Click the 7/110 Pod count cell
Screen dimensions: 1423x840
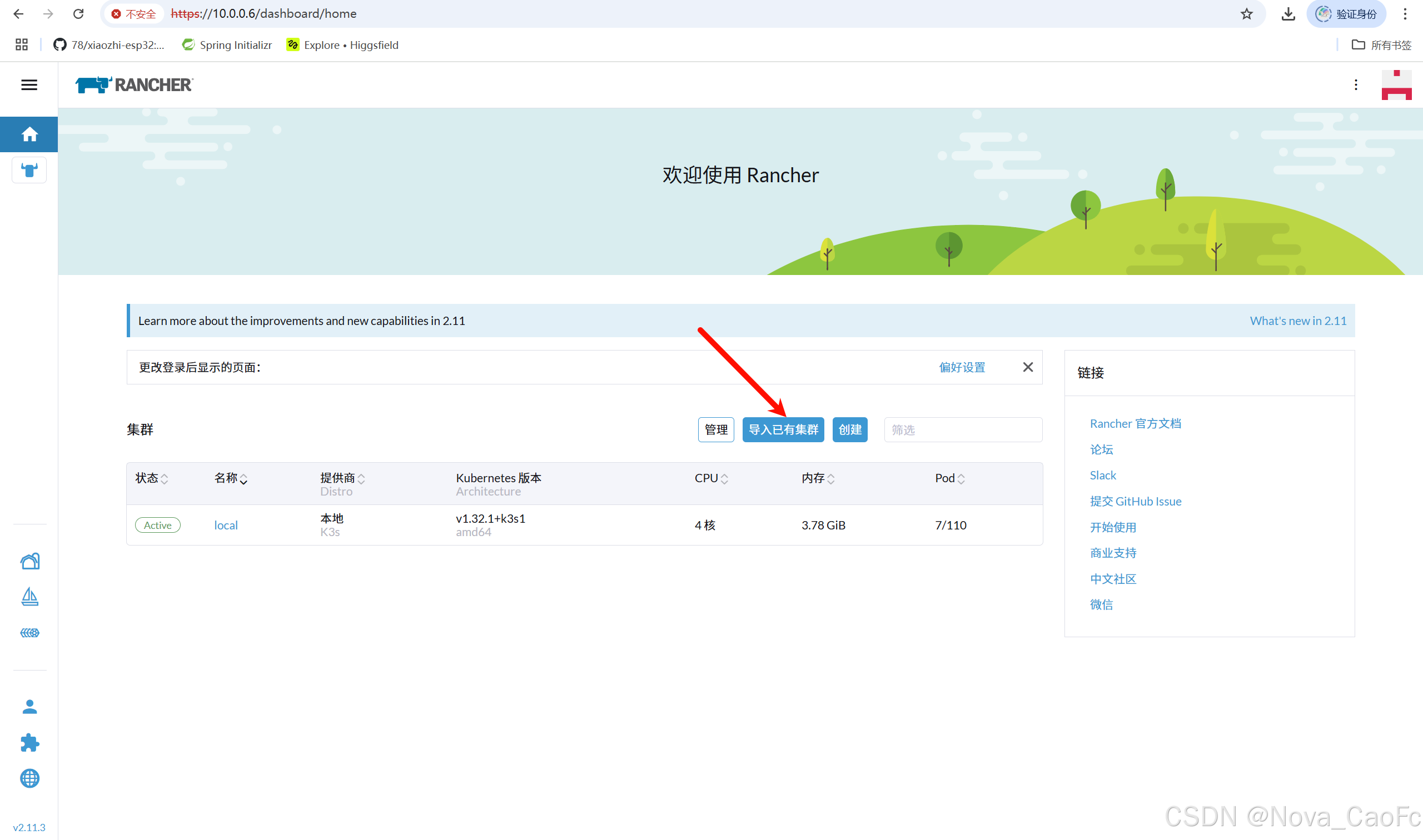click(x=950, y=526)
